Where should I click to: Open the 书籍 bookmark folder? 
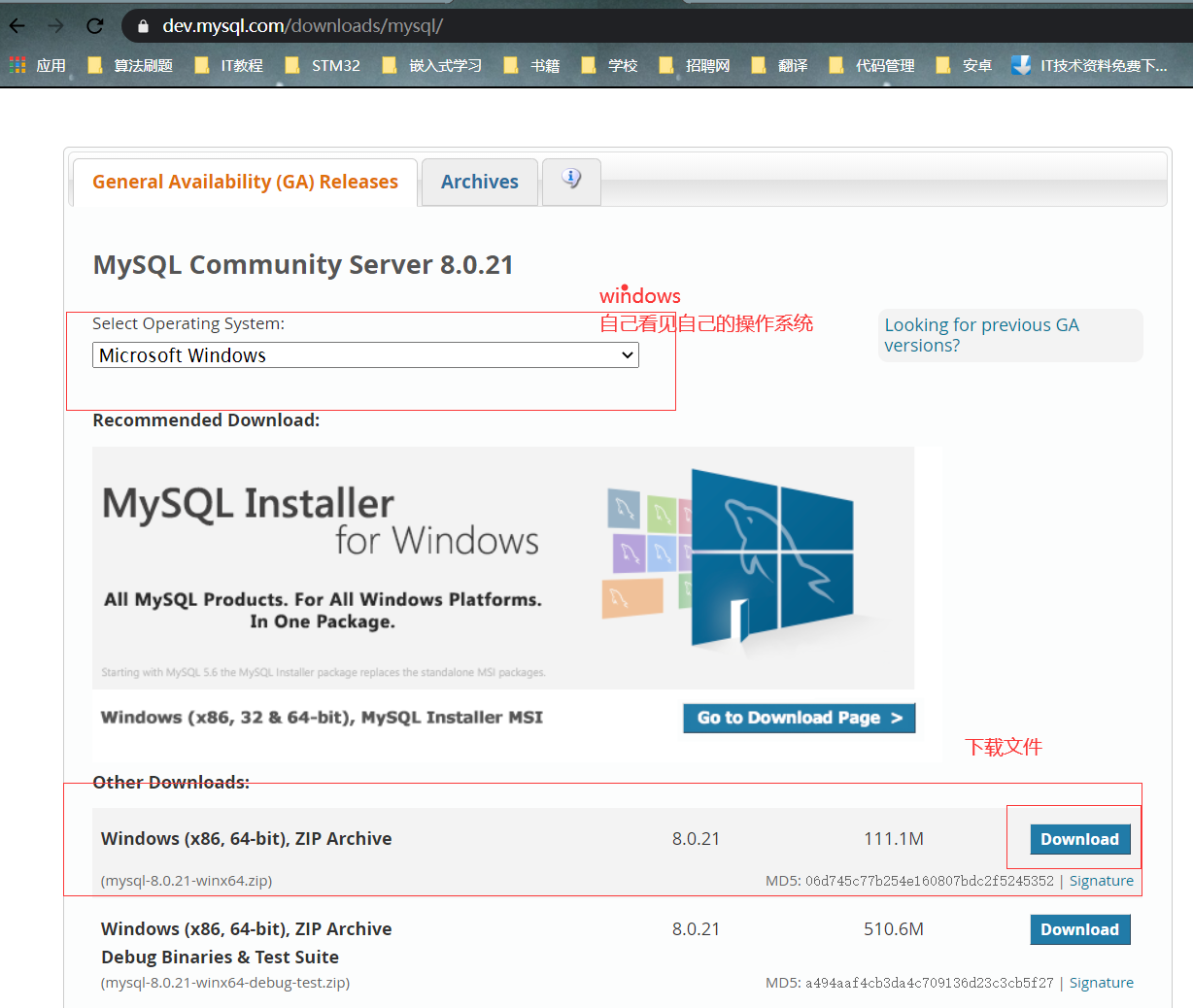(x=531, y=65)
